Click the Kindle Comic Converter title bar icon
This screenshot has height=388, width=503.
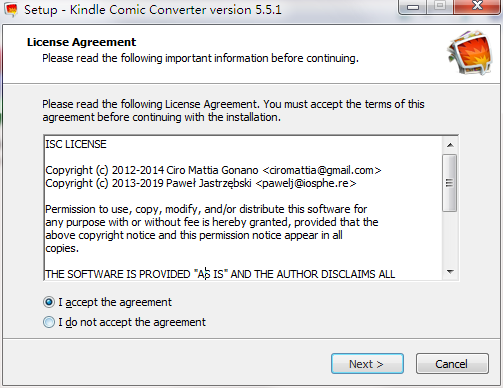pyautogui.click(x=10, y=10)
